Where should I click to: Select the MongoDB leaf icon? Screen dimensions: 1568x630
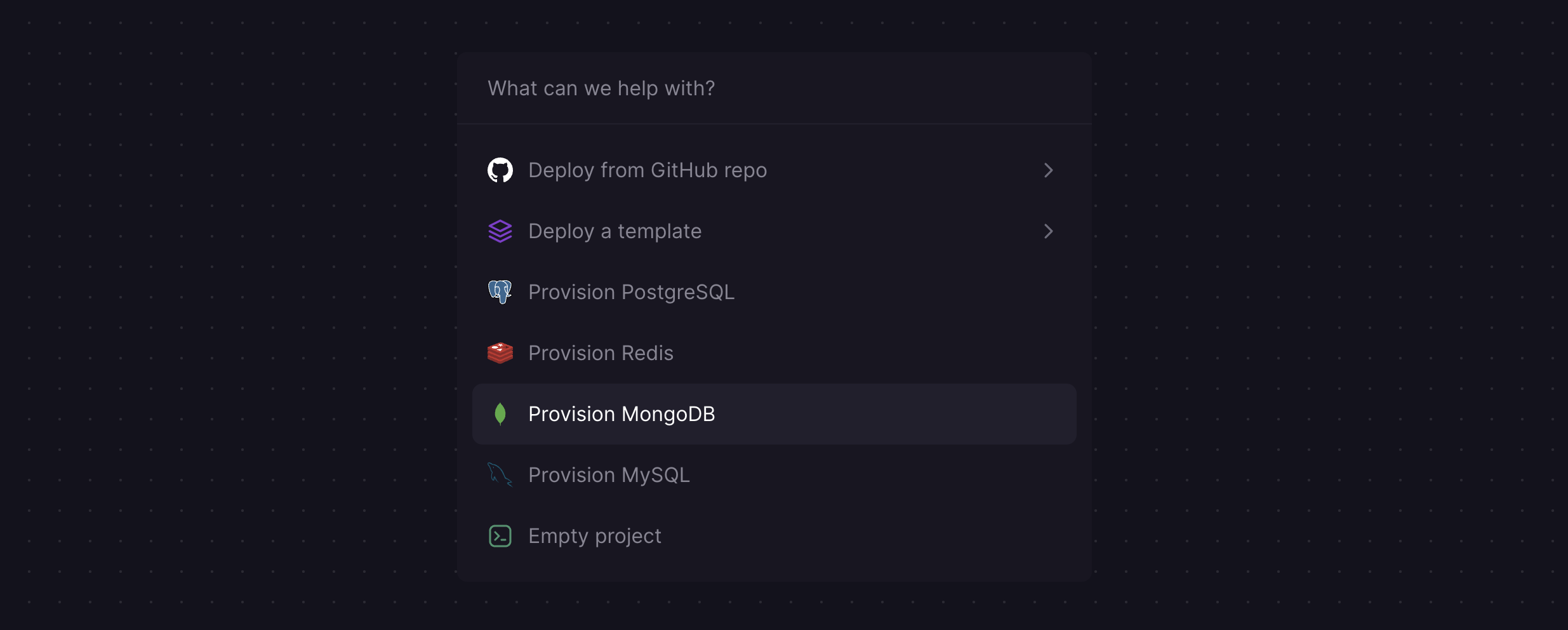(x=501, y=413)
